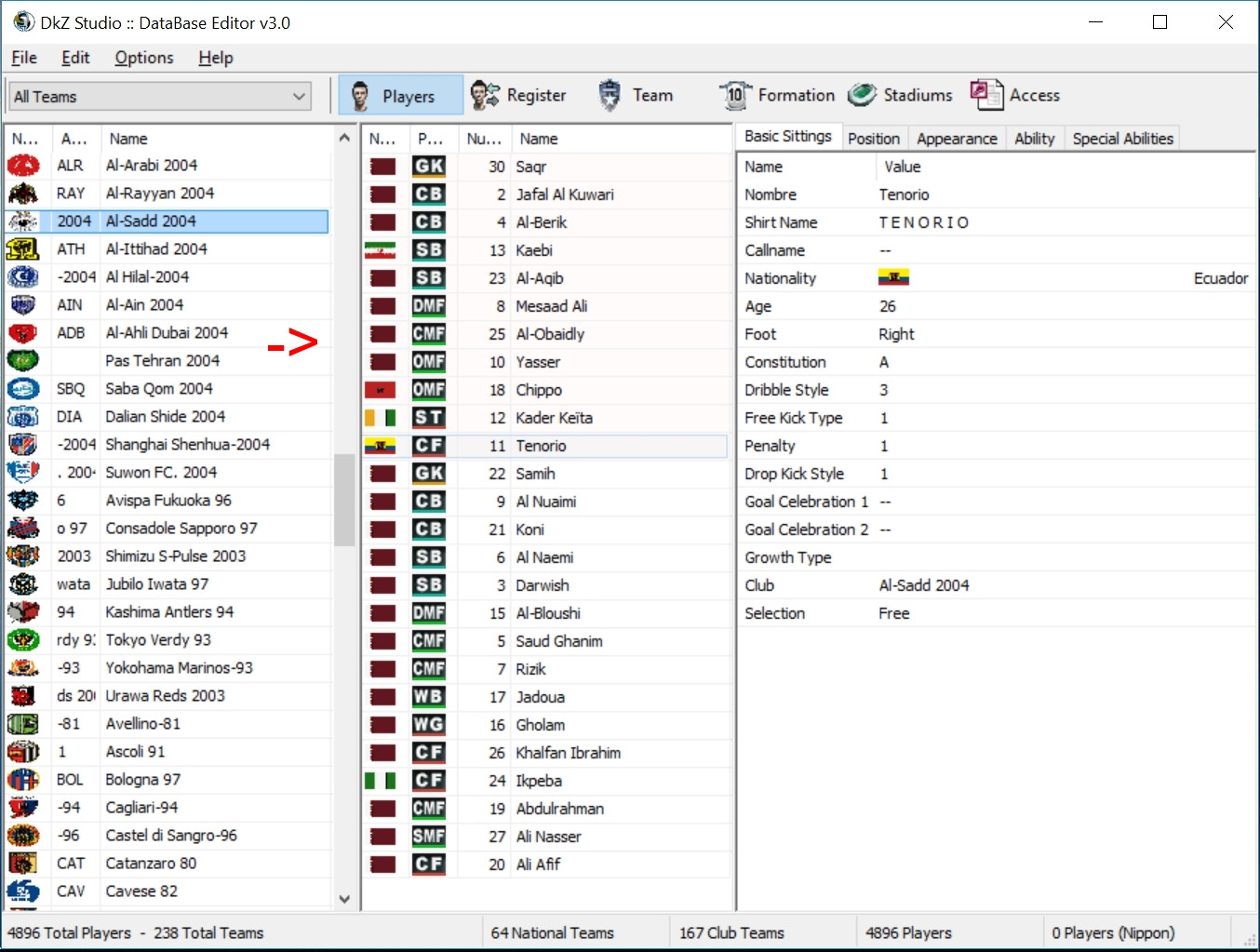Click the team list Name column header
Screen dimensions: 1260x952
coord(216,139)
